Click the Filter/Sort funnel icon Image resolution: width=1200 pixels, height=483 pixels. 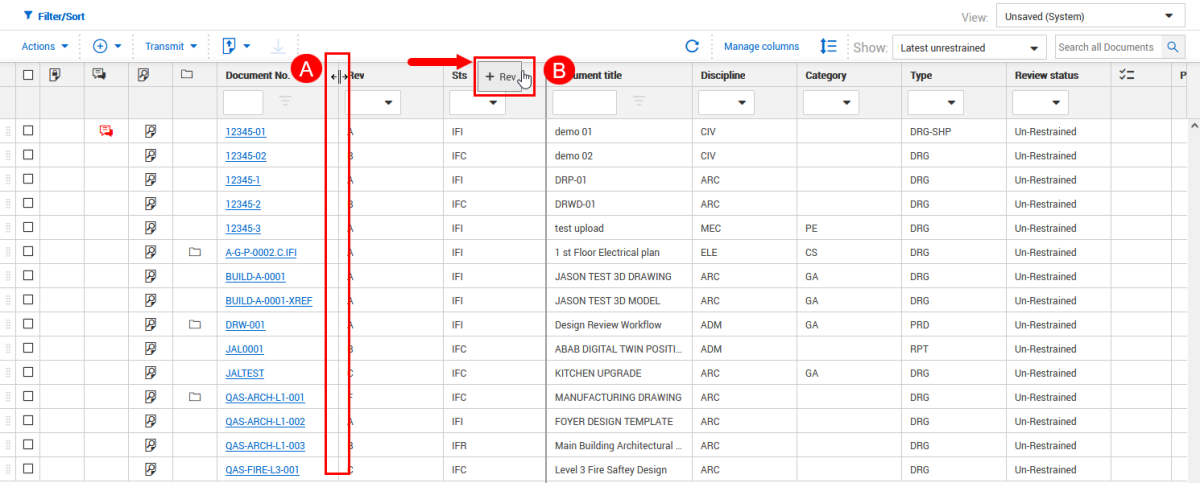(x=28, y=16)
